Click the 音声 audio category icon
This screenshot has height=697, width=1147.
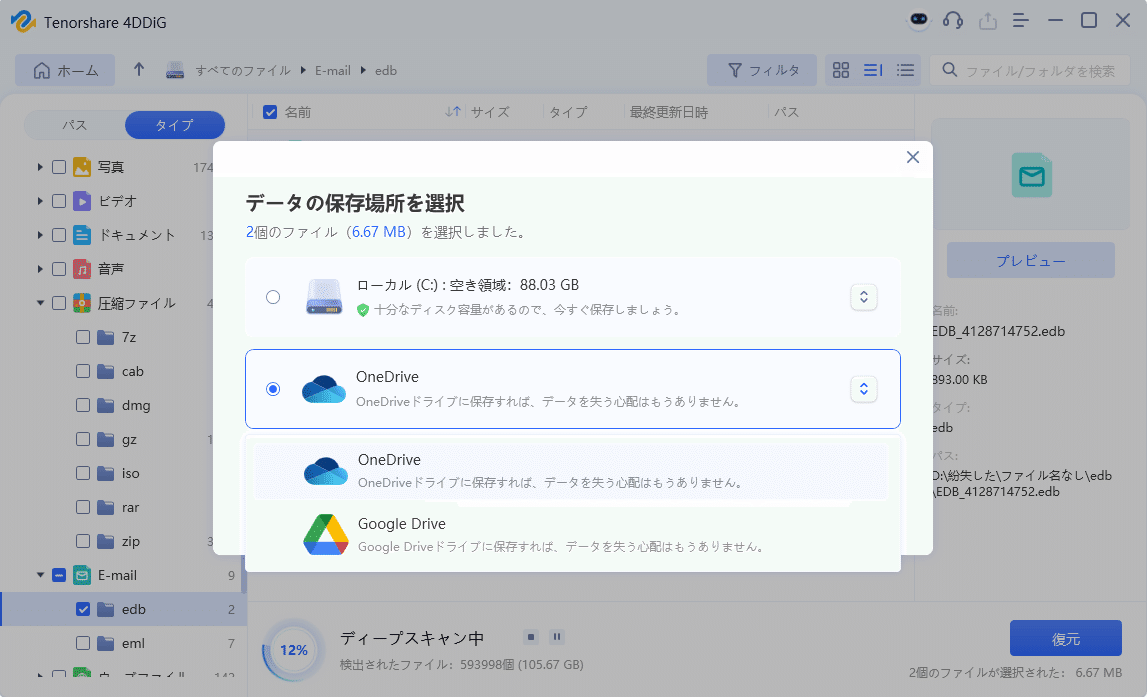click(82, 268)
